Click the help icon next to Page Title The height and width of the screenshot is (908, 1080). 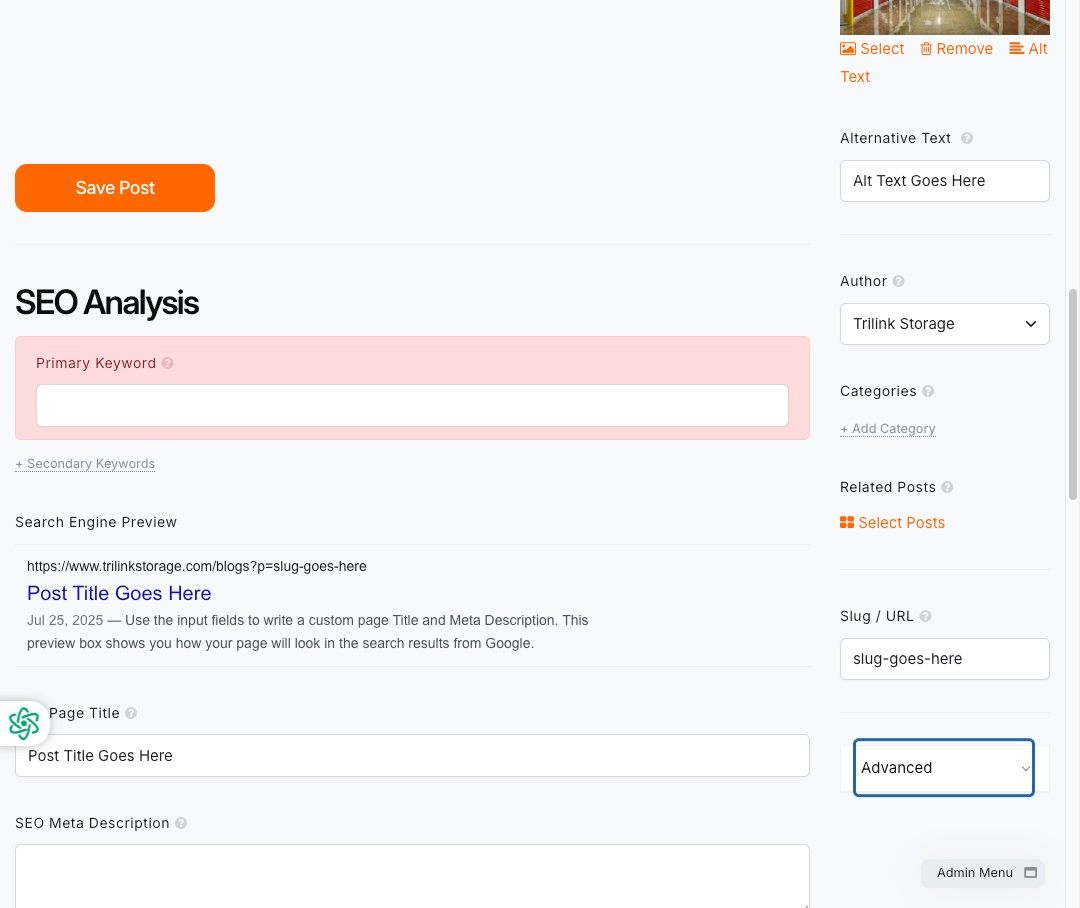pos(131,713)
